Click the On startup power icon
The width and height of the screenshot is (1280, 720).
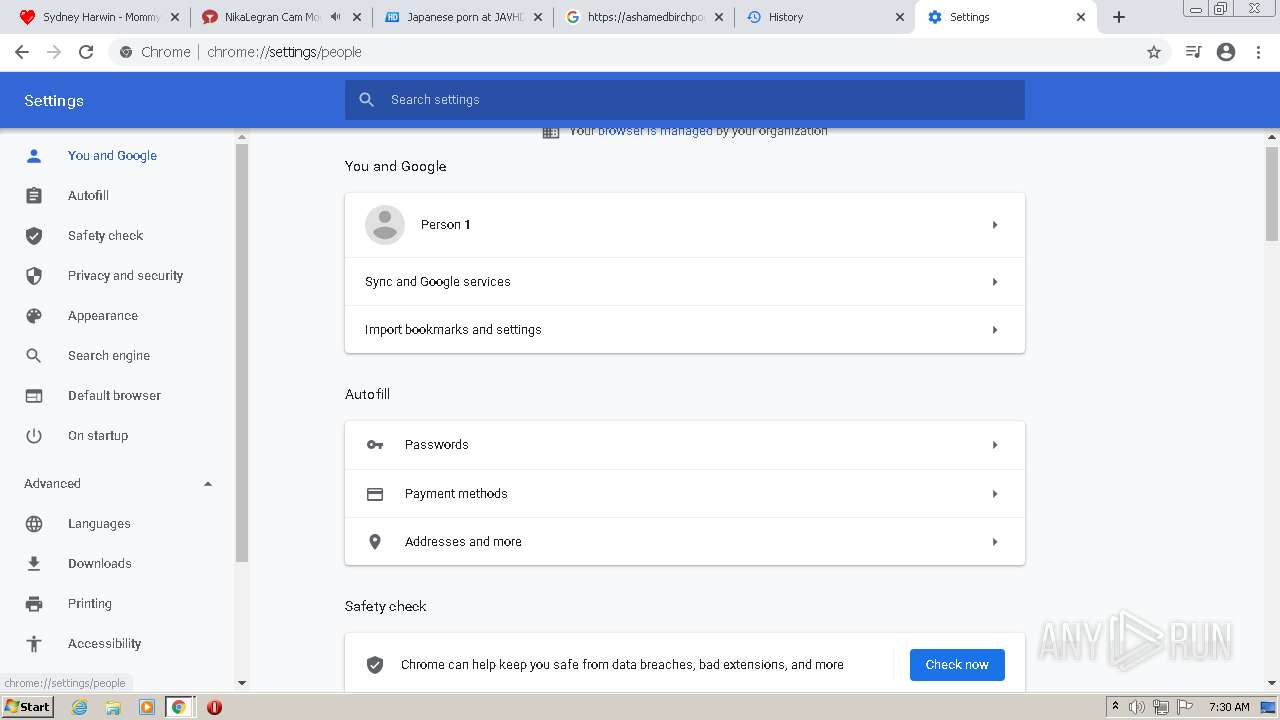point(34,436)
